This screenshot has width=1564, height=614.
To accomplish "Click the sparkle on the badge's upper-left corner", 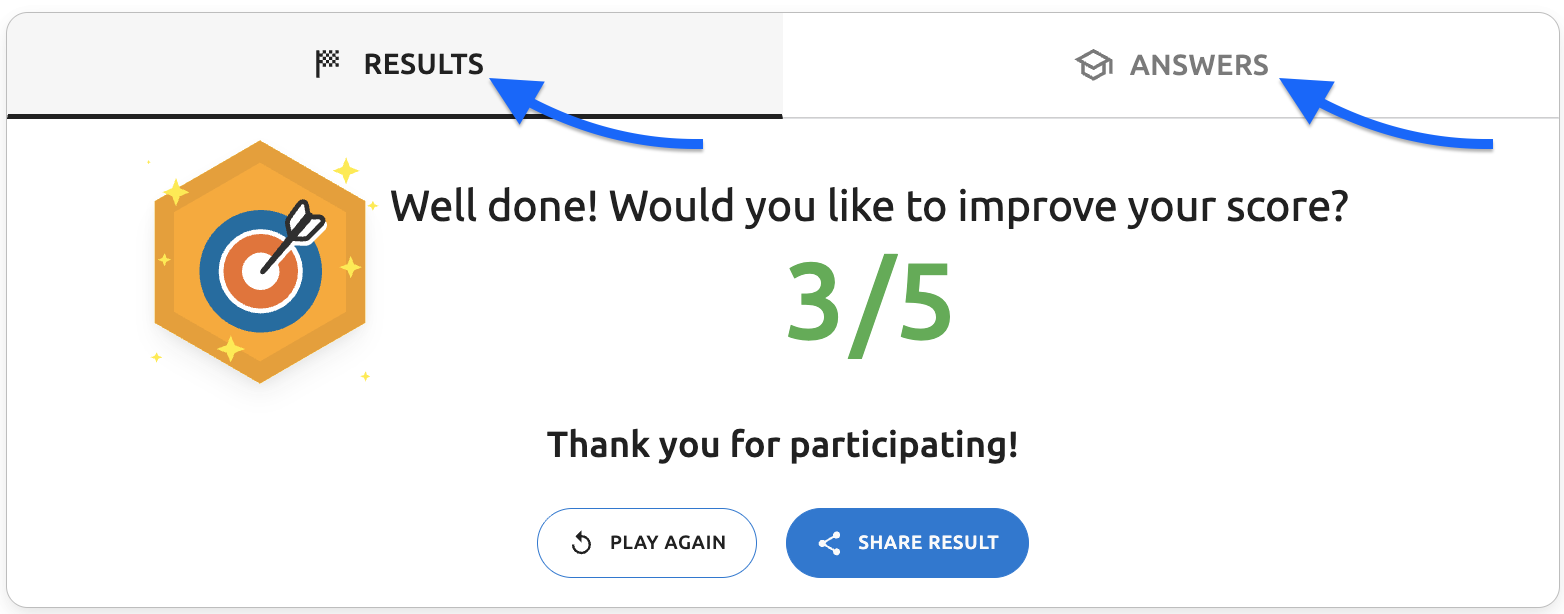I will coord(176,190).
